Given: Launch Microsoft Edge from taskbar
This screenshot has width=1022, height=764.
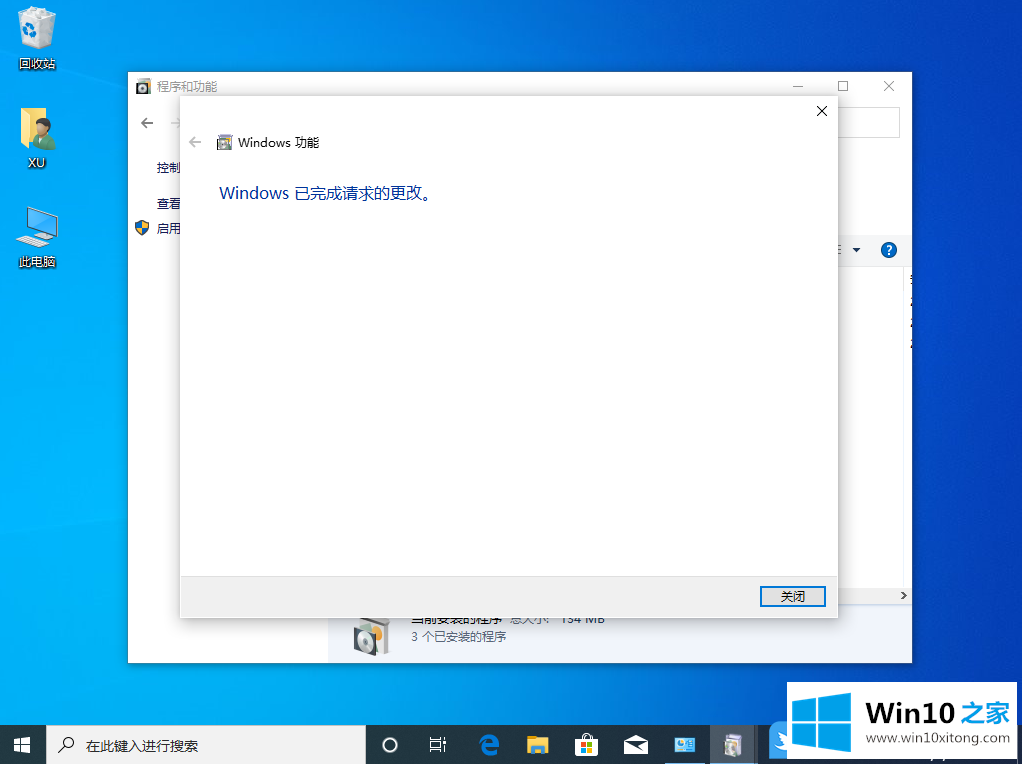Looking at the screenshot, I should 489,744.
